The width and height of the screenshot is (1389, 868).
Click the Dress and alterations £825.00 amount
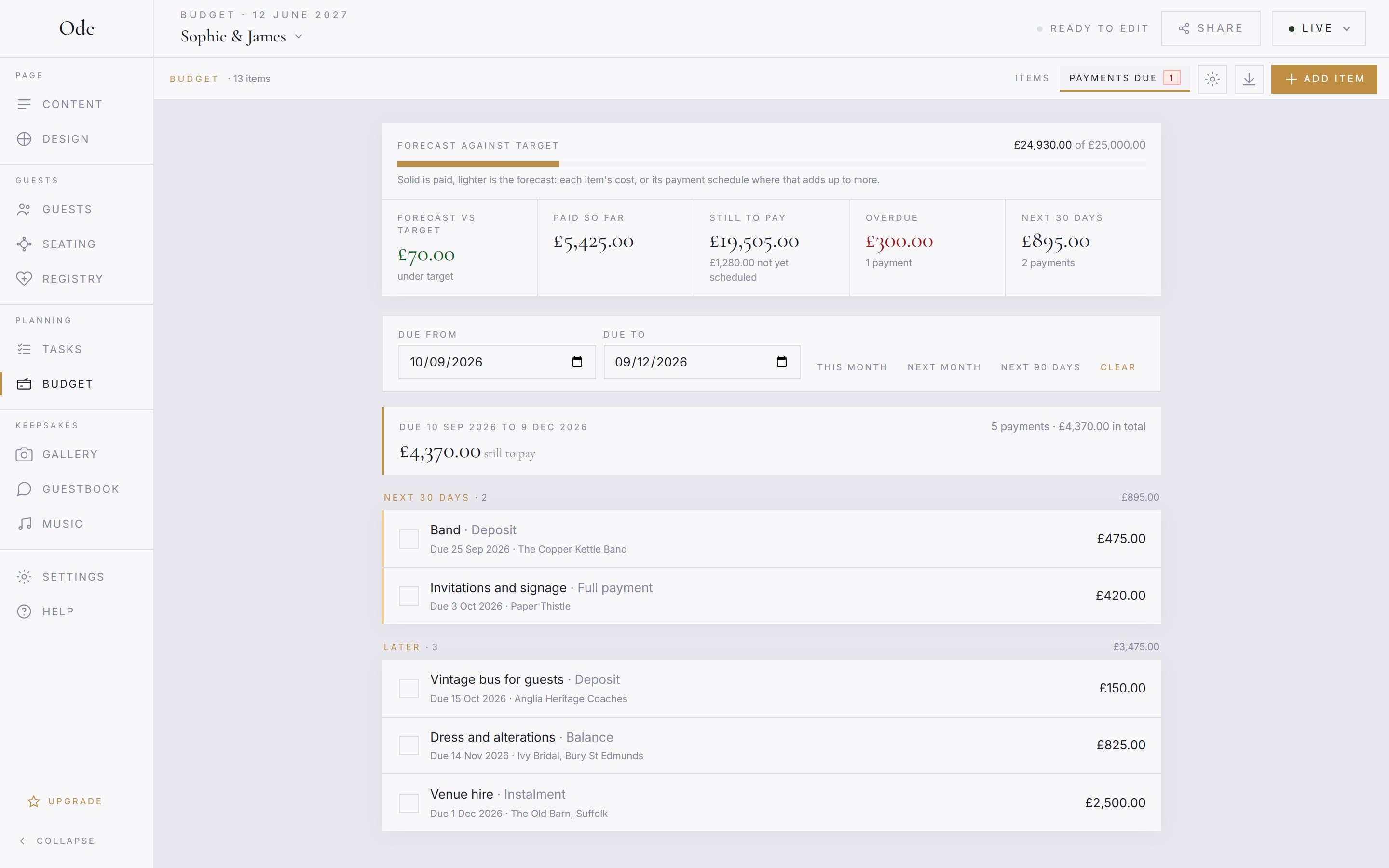(1121, 745)
